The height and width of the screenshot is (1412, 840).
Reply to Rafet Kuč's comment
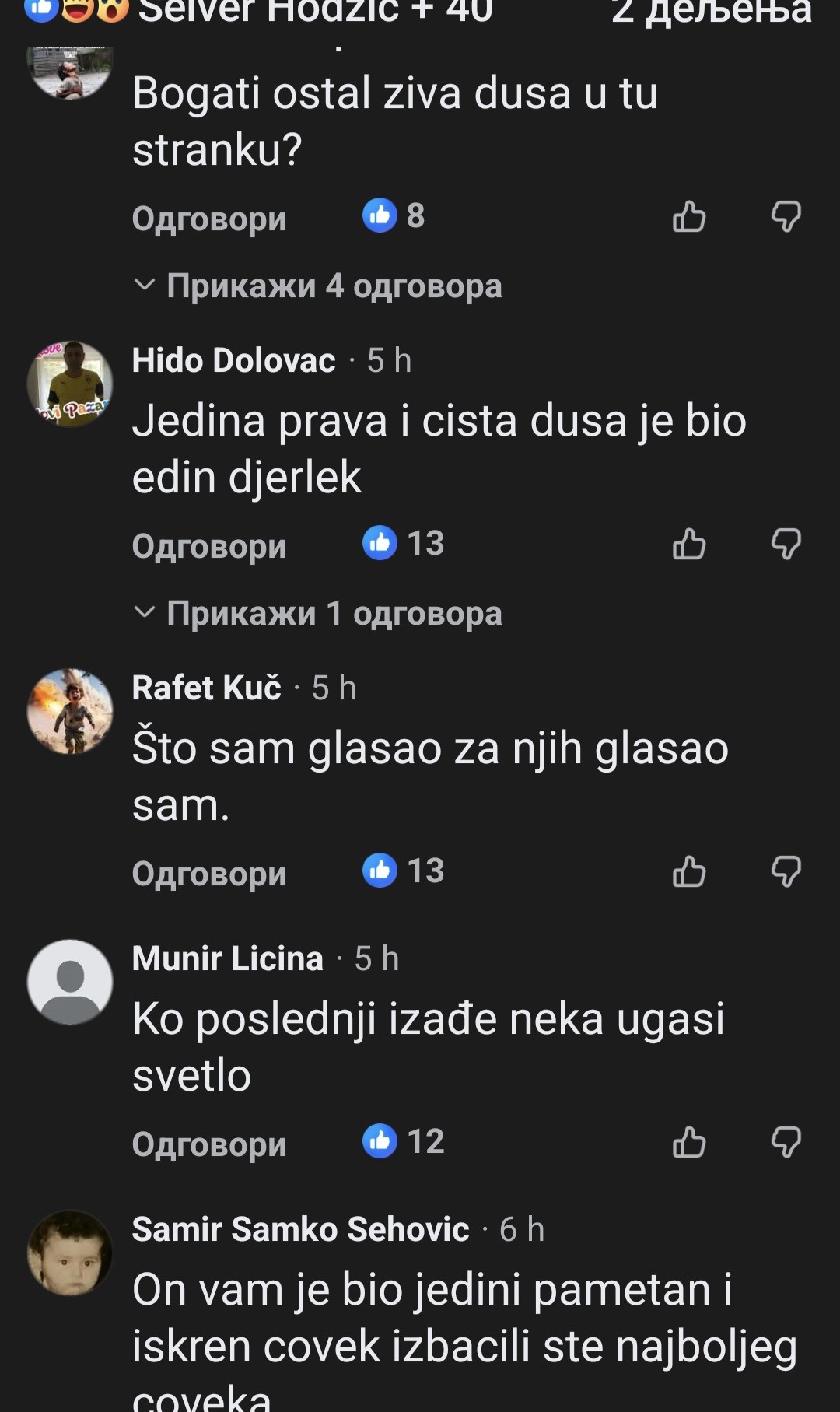[209, 873]
